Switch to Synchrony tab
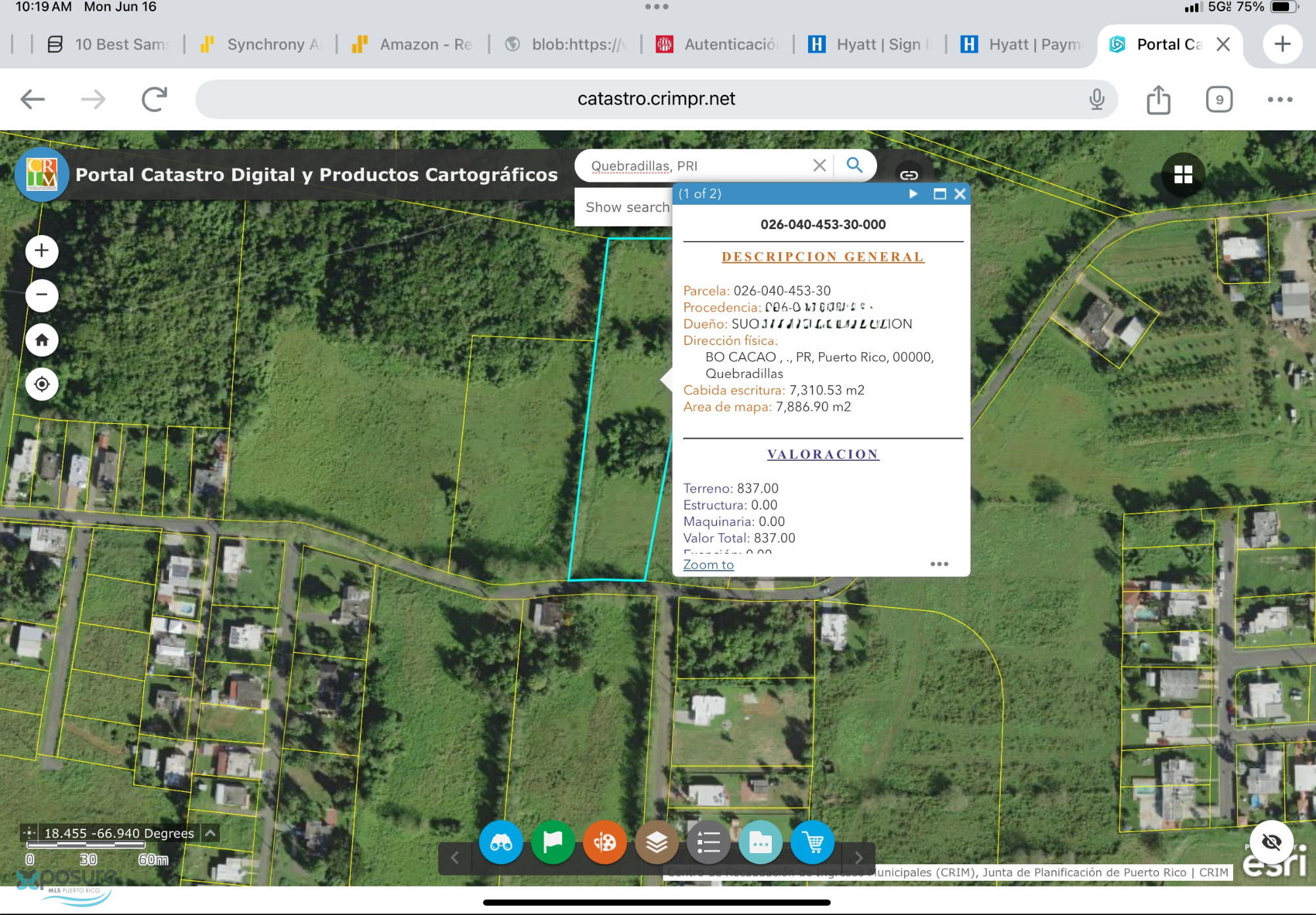The image size is (1316, 915). point(261,44)
